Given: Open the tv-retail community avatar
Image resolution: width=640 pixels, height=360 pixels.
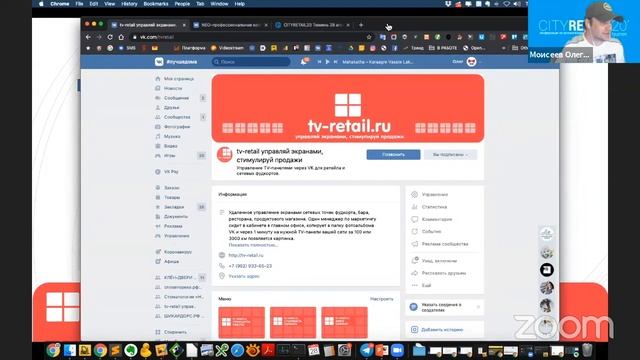Looking at the screenshot, I should click(x=224, y=154).
